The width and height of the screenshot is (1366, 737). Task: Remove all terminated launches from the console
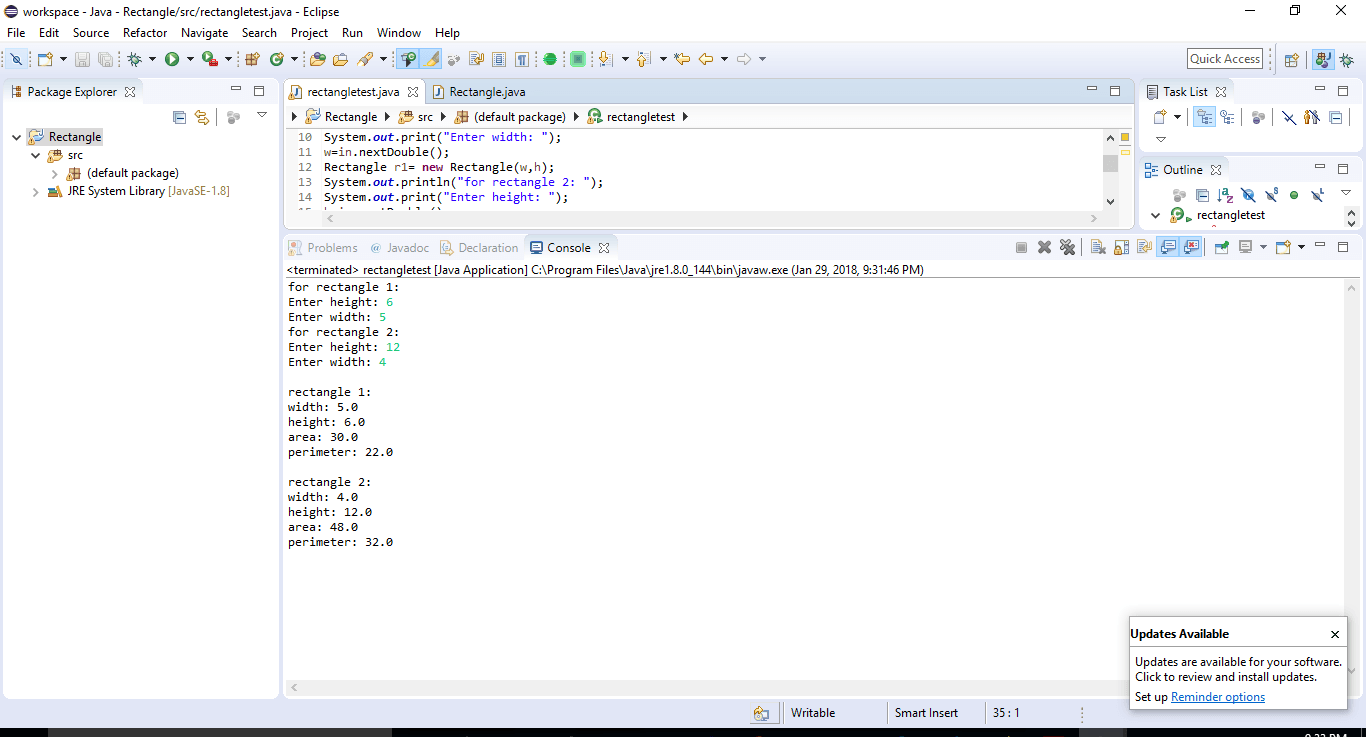coord(1068,247)
